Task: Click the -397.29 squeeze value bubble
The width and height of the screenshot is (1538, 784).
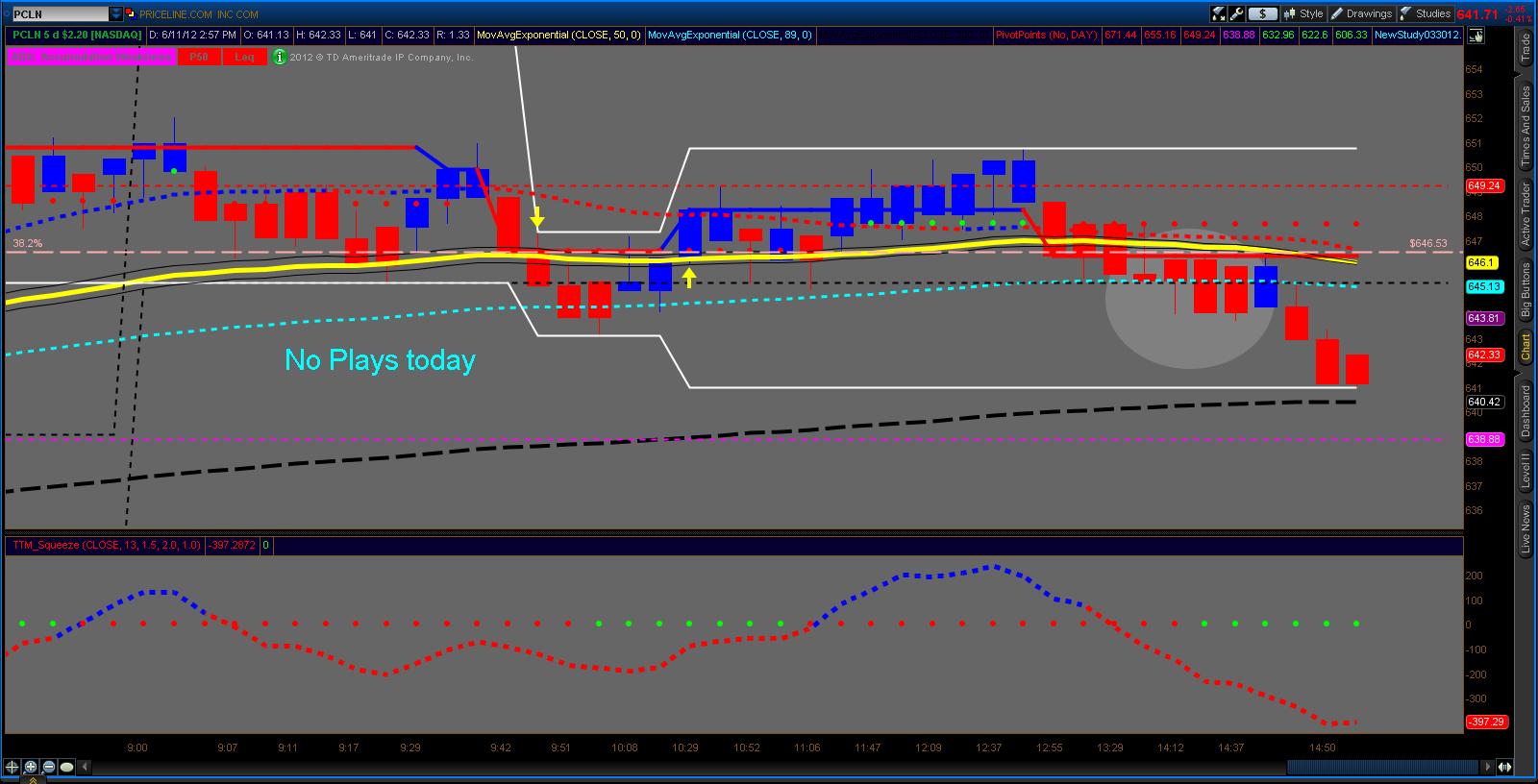Action: (x=1487, y=722)
